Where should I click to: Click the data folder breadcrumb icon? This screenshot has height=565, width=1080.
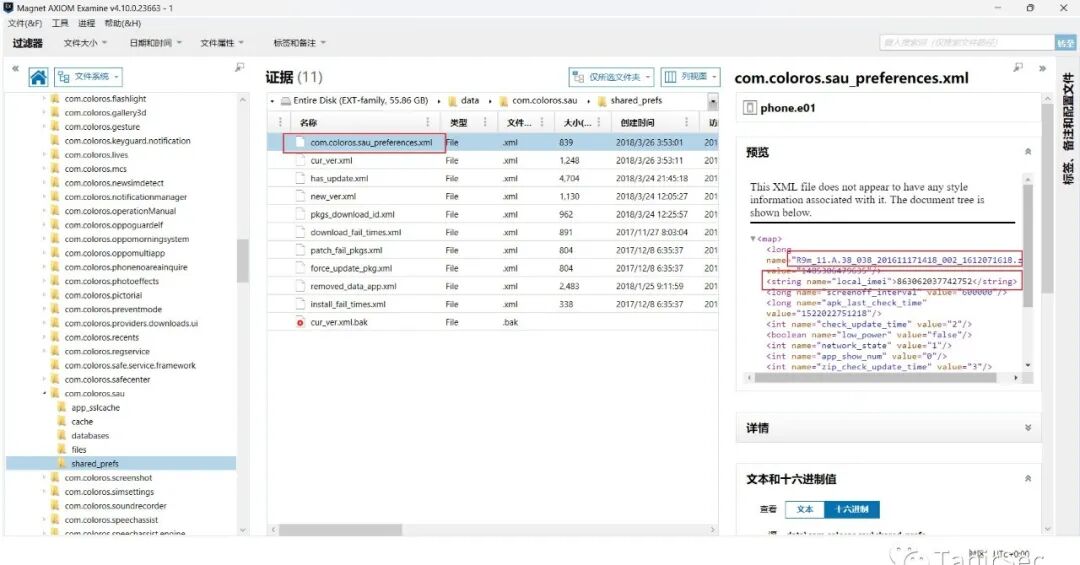[453, 101]
